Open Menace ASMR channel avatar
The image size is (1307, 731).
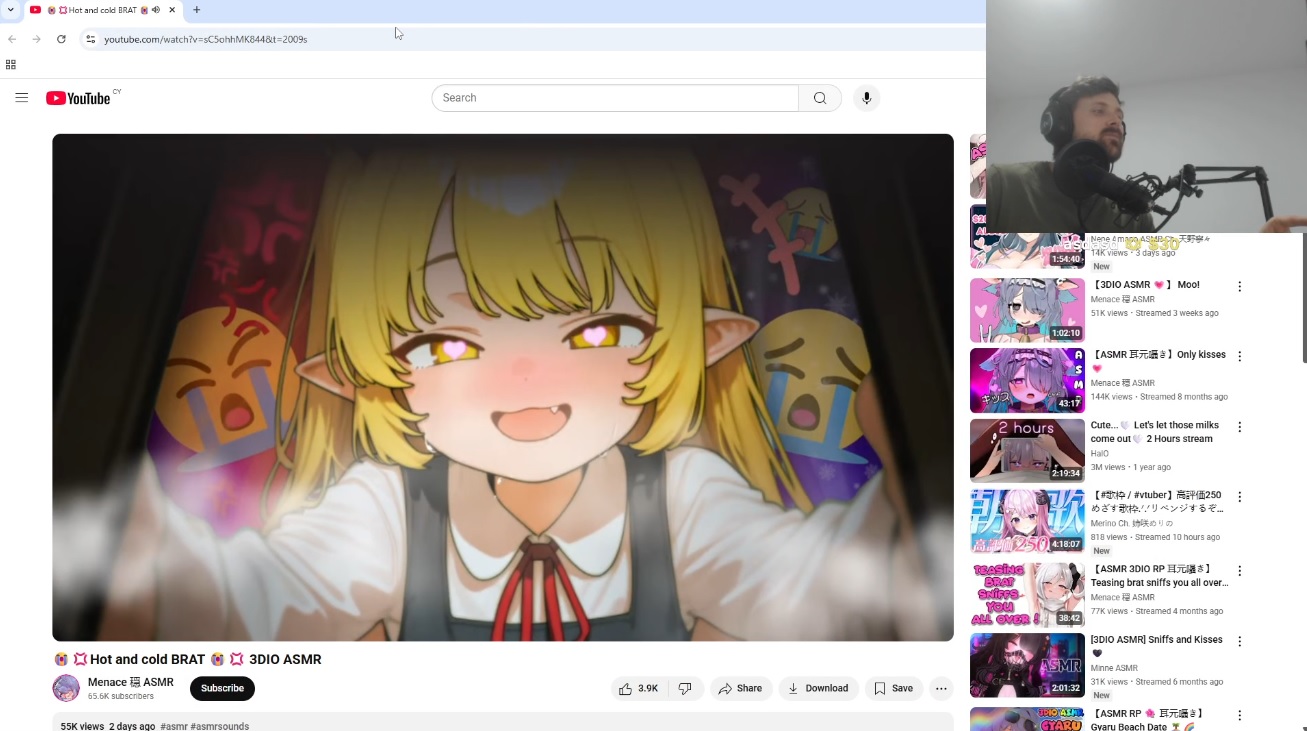tap(66, 688)
